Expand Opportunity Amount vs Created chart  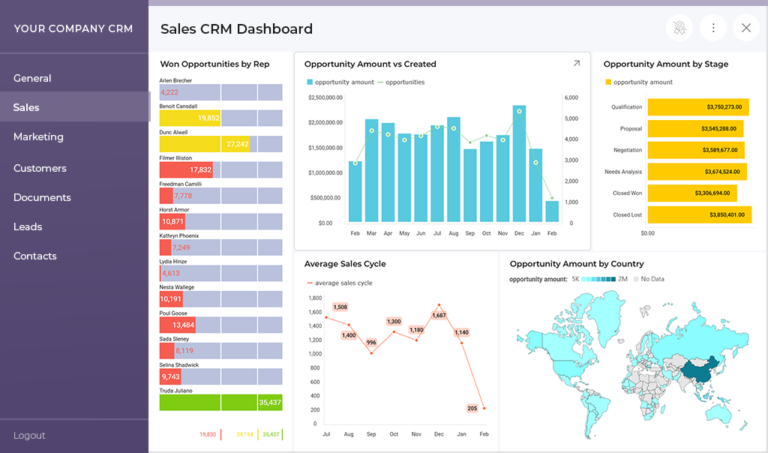(x=576, y=63)
